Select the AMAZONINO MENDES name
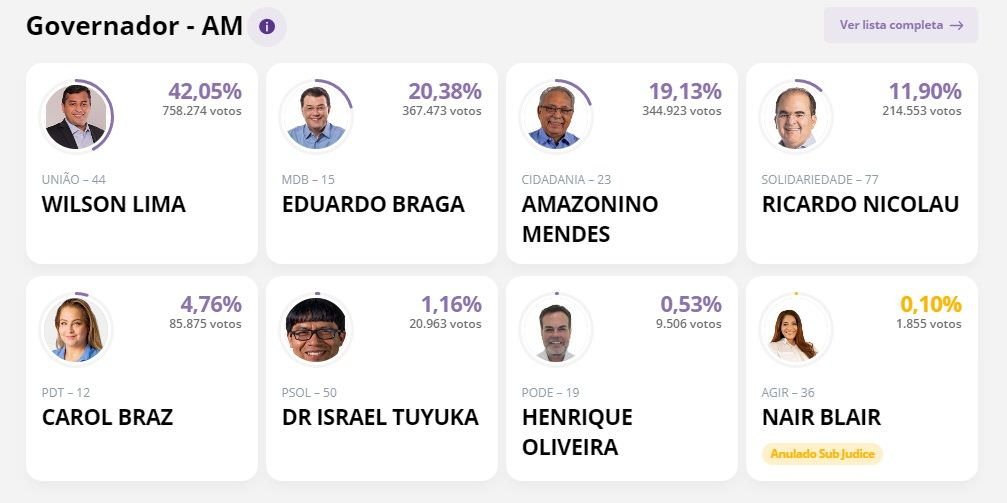This screenshot has width=1007, height=503. coord(590,219)
